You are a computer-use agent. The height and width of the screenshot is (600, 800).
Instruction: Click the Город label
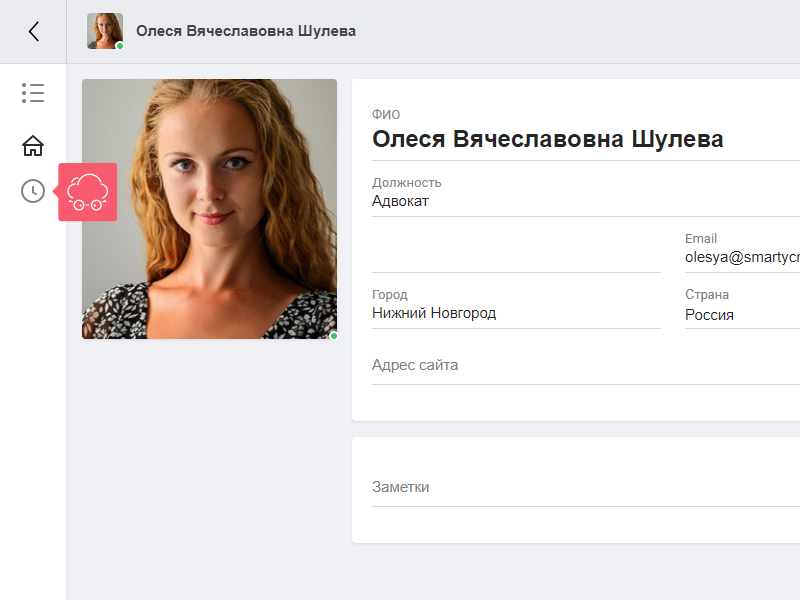click(x=390, y=294)
